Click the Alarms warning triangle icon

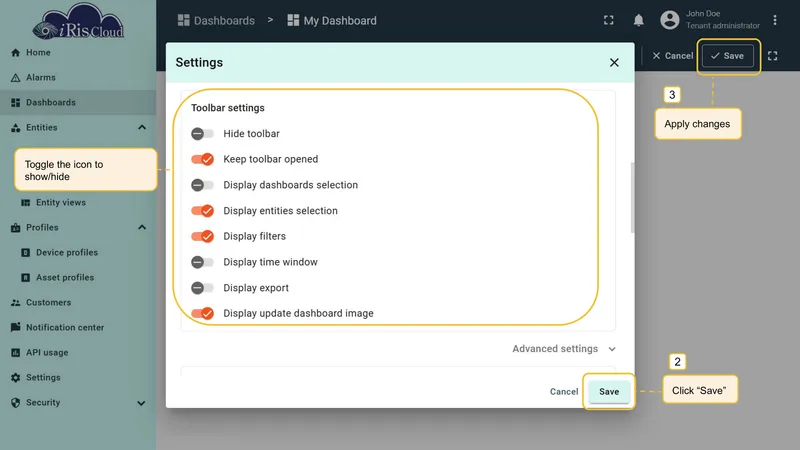tap(15, 78)
